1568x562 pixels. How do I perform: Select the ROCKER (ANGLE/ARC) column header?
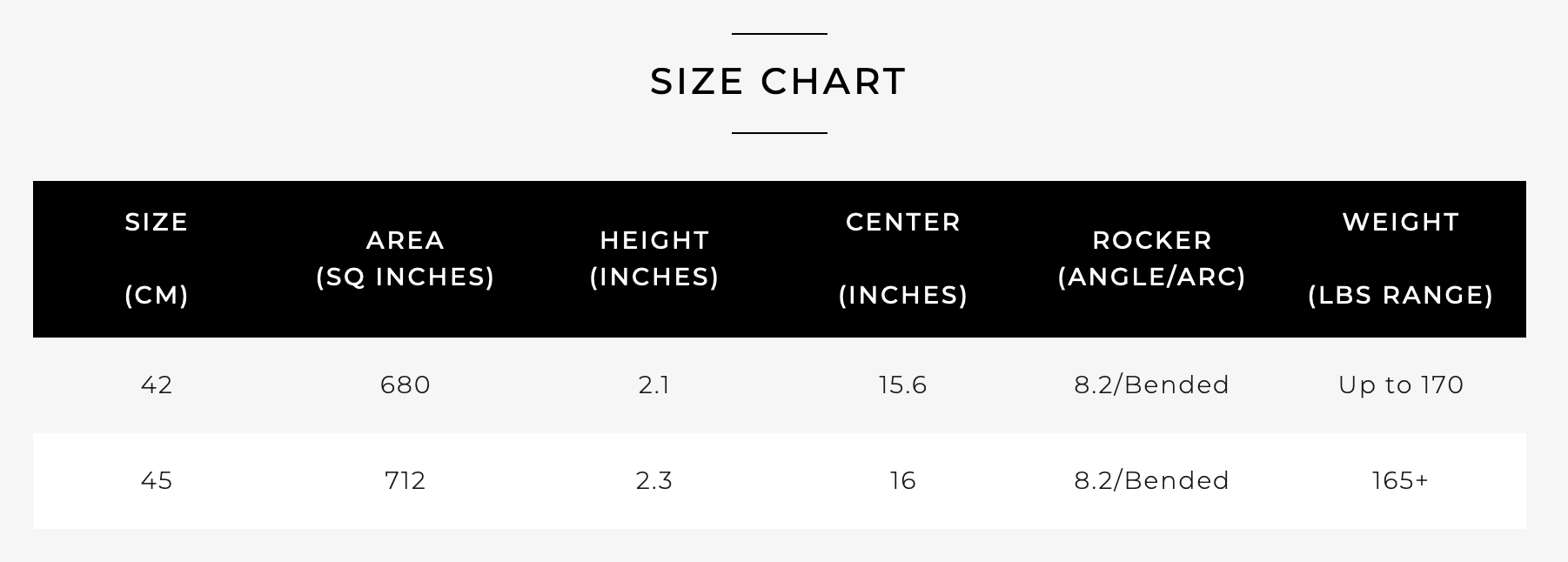[x=1152, y=258]
